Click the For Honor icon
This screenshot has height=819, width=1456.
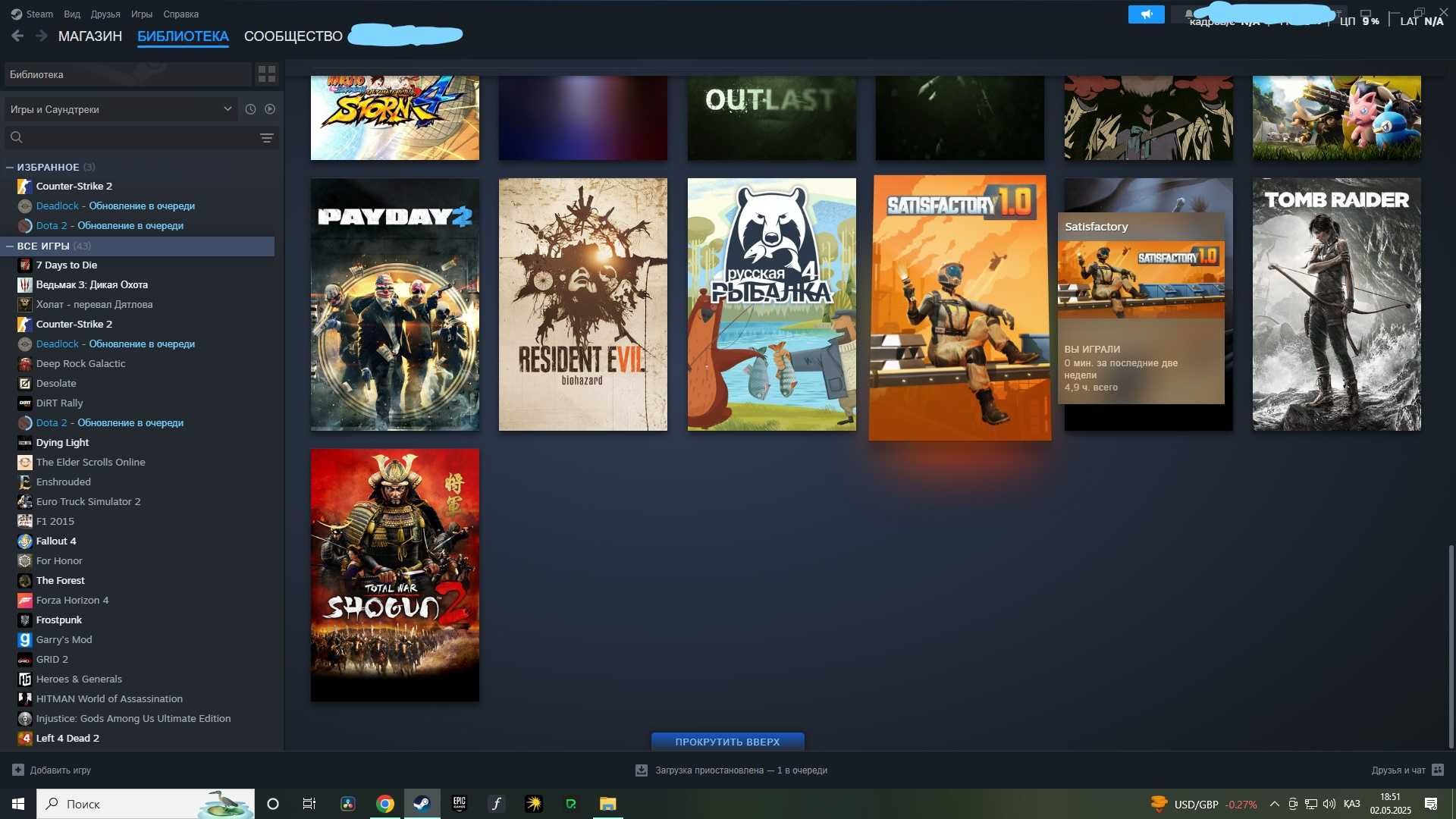(25, 560)
